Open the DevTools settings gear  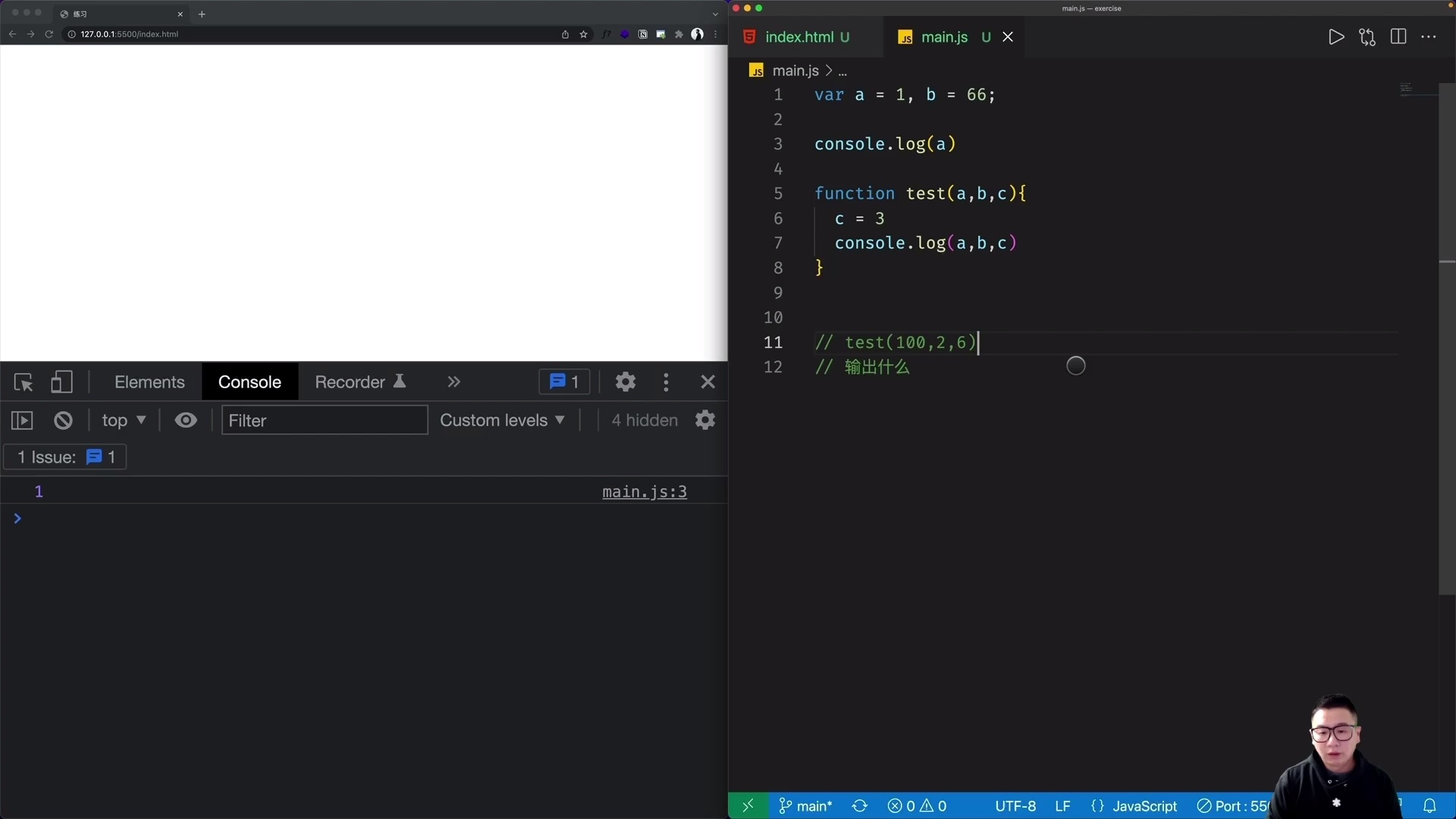[625, 381]
